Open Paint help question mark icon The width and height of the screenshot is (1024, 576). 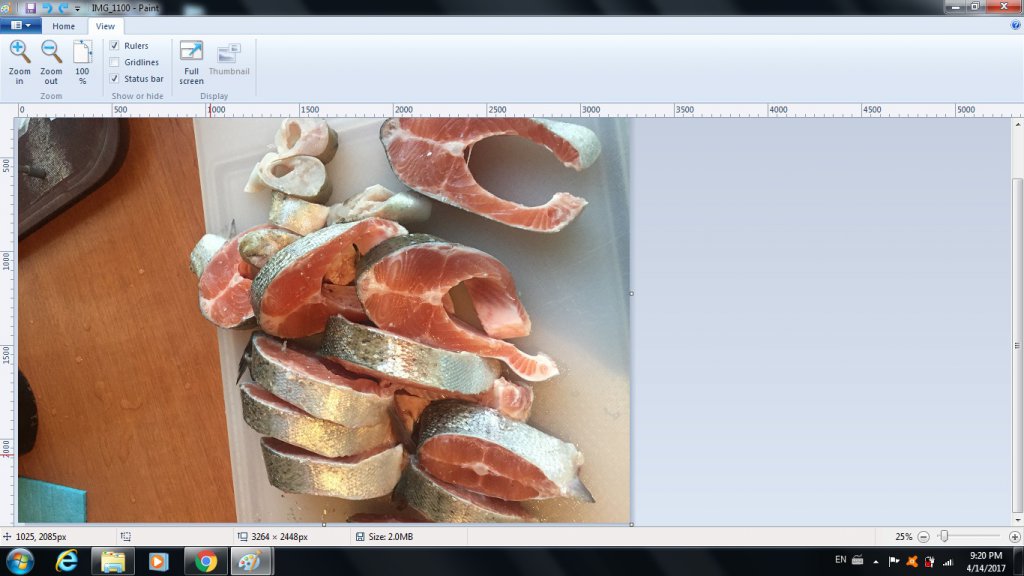(x=1015, y=26)
